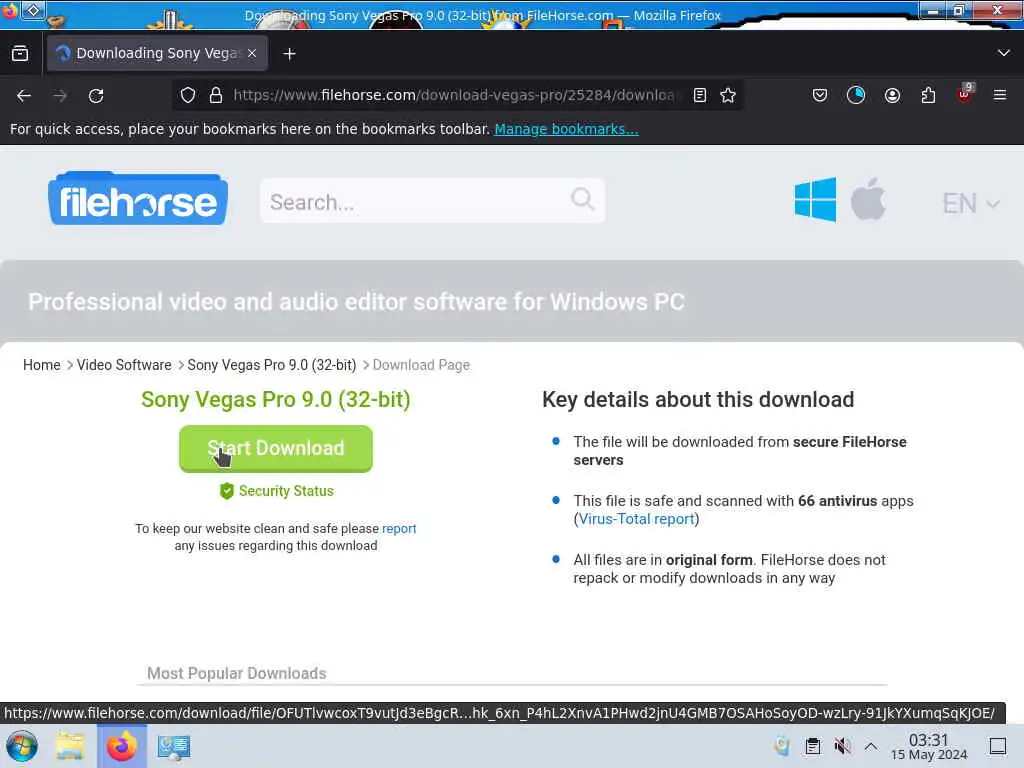Open the Windows Start orb
1024x768 pixels.
tap(22, 746)
